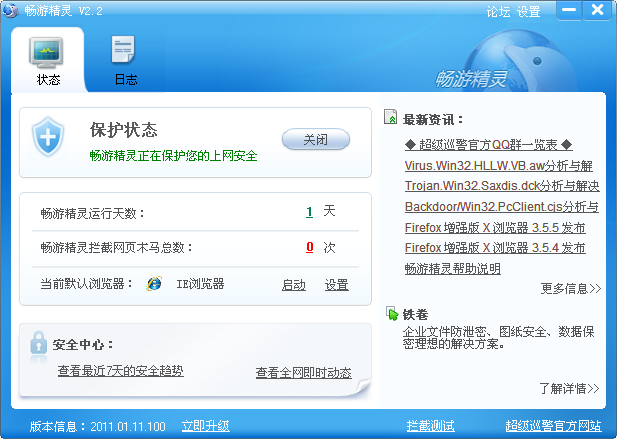Switch to the 日志 log tab
Image resolution: width=617 pixels, height=439 pixels.
tap(125, 60)
